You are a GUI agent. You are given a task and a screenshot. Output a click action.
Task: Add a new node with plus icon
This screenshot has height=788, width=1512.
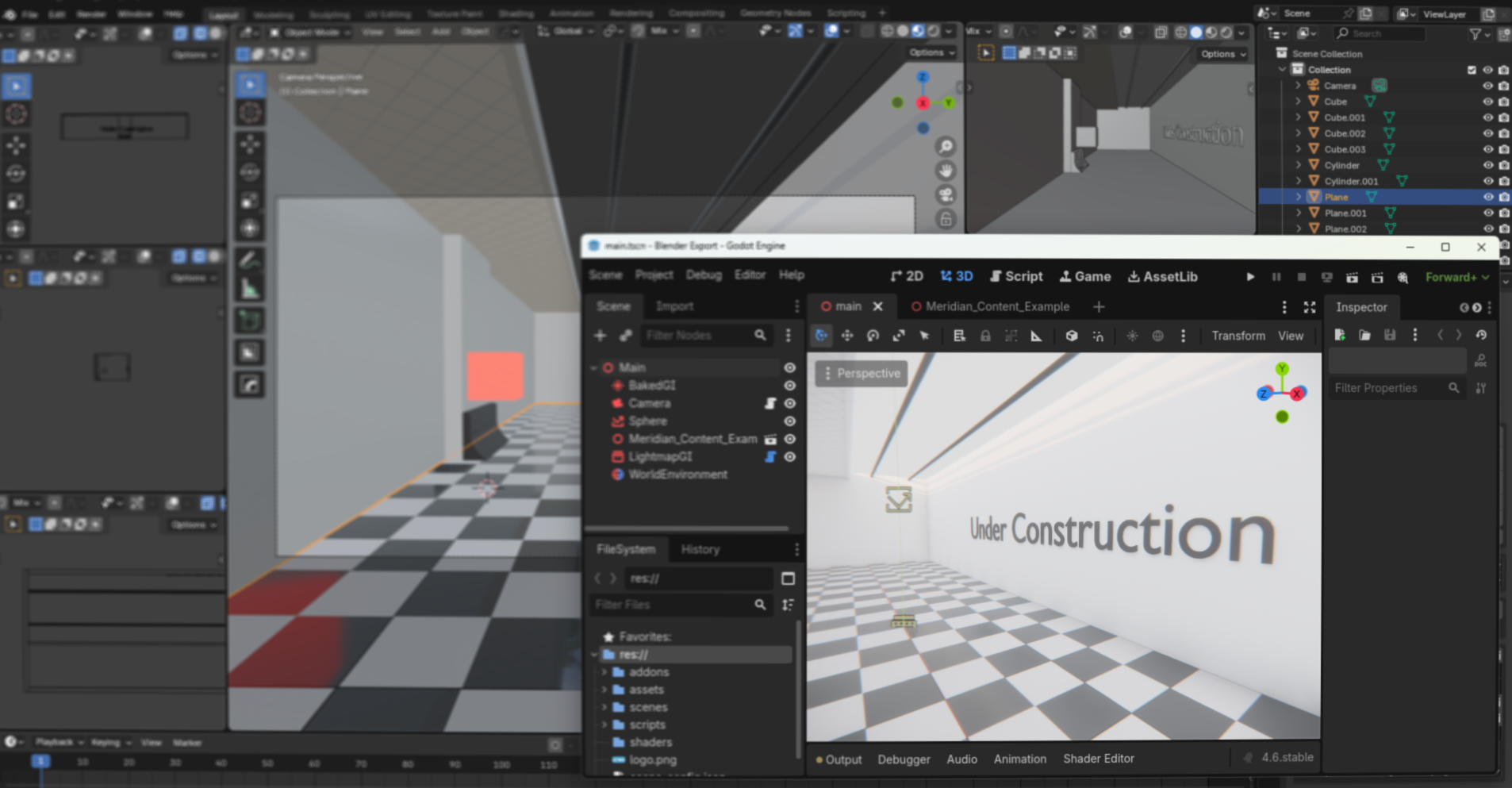601,336
